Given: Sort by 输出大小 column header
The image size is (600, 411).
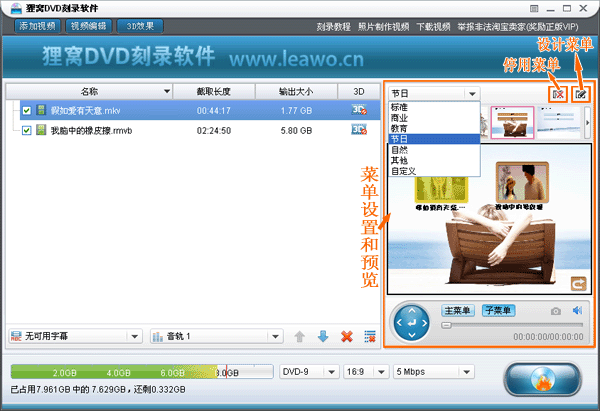Looking at the screenshot, I should pyautogui.click(x=296, y=91).
